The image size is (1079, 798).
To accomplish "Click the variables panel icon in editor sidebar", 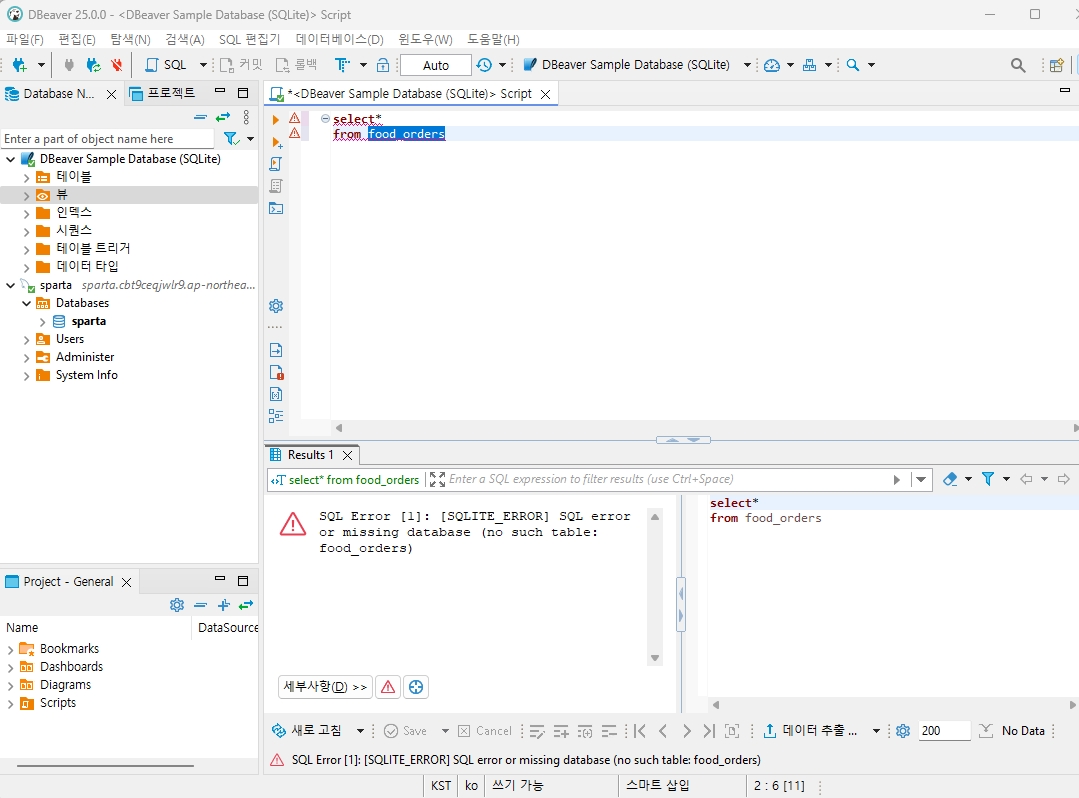I will coord(276,394).
